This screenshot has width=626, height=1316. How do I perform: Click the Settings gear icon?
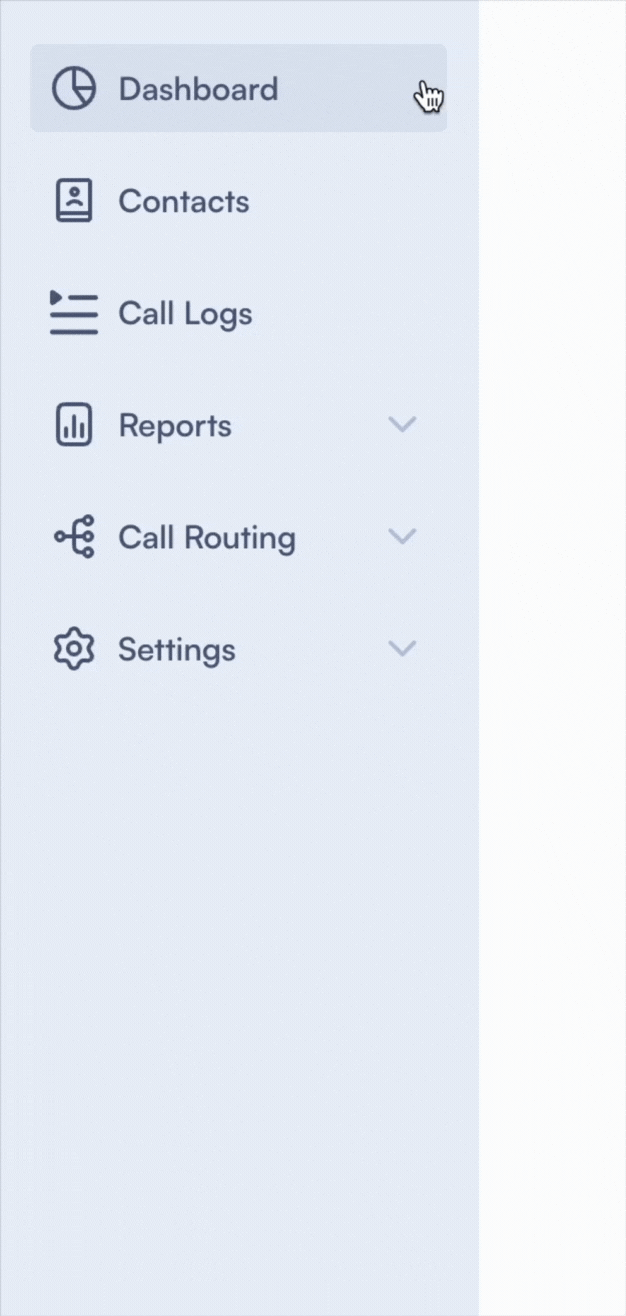[x=74, y=649]
